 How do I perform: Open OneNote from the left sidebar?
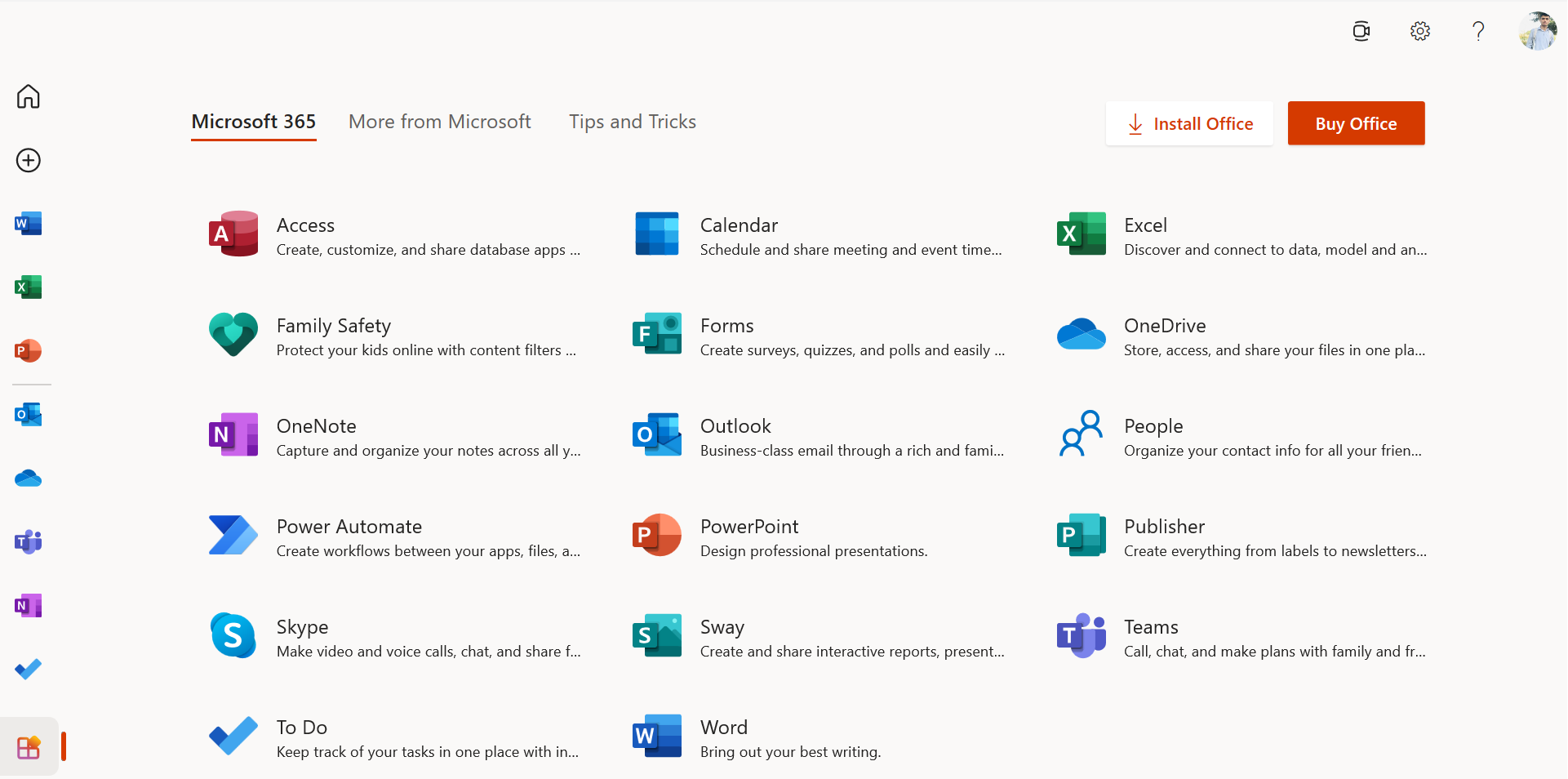pyautogui.click(x=28, y=605)
